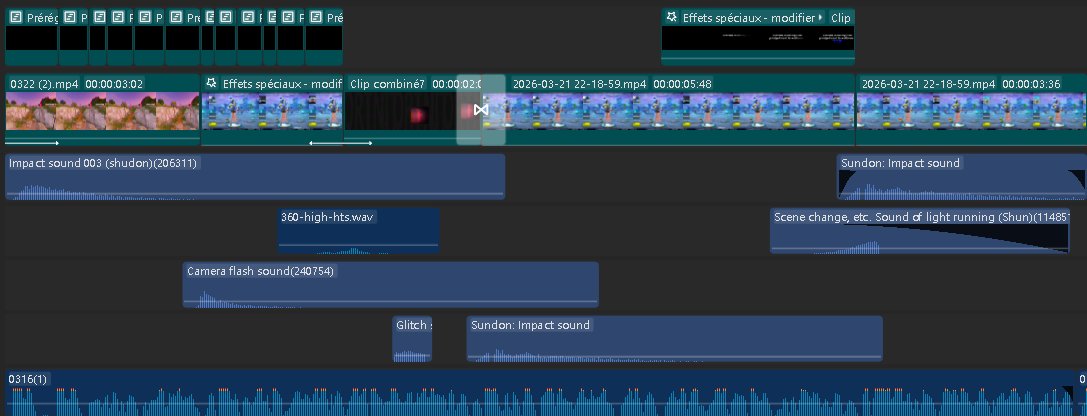1087x416 pixels.
Task: Click the transition bow-tie icon after Clip combiné7
Action: click(481, 110)
